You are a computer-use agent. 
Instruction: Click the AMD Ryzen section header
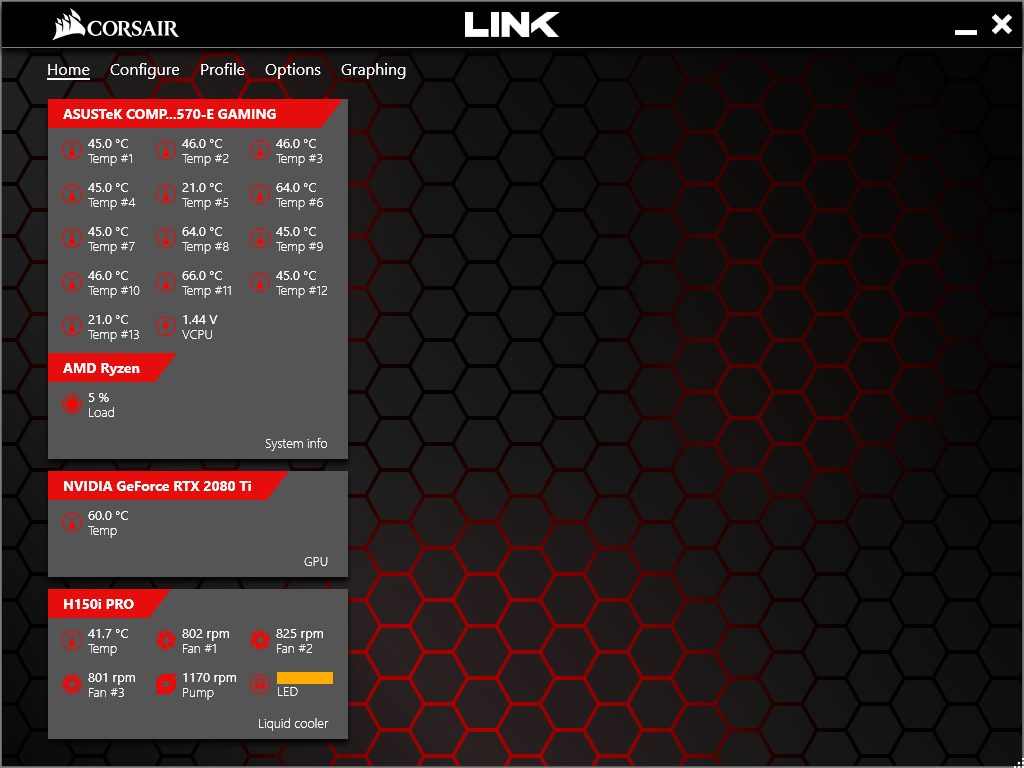(111, 368)
